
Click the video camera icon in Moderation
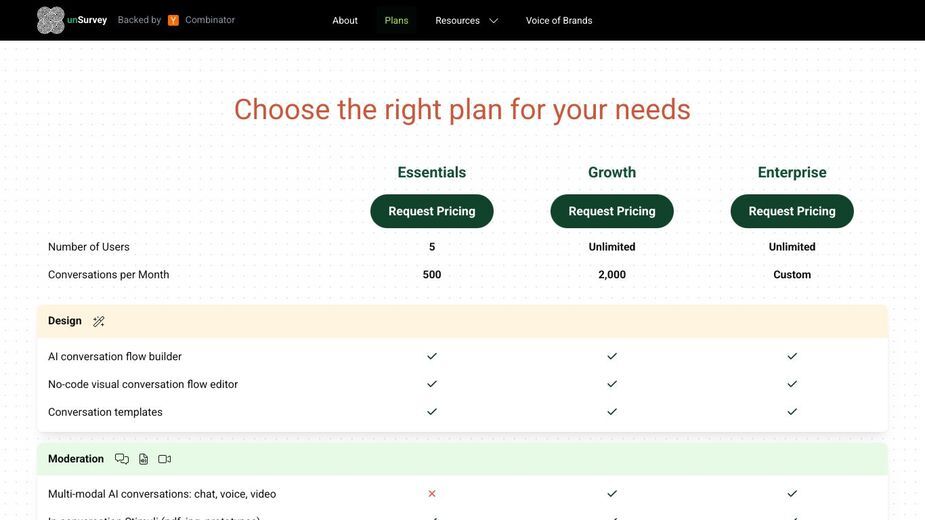[x=165, y=459]
